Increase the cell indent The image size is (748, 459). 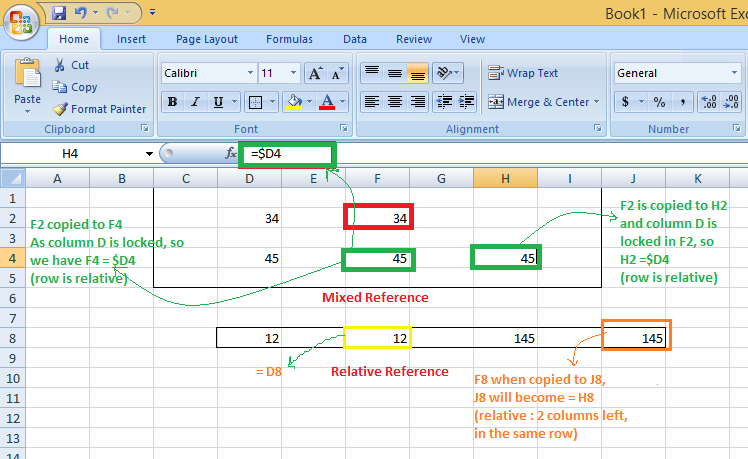[x=466, y=102]
